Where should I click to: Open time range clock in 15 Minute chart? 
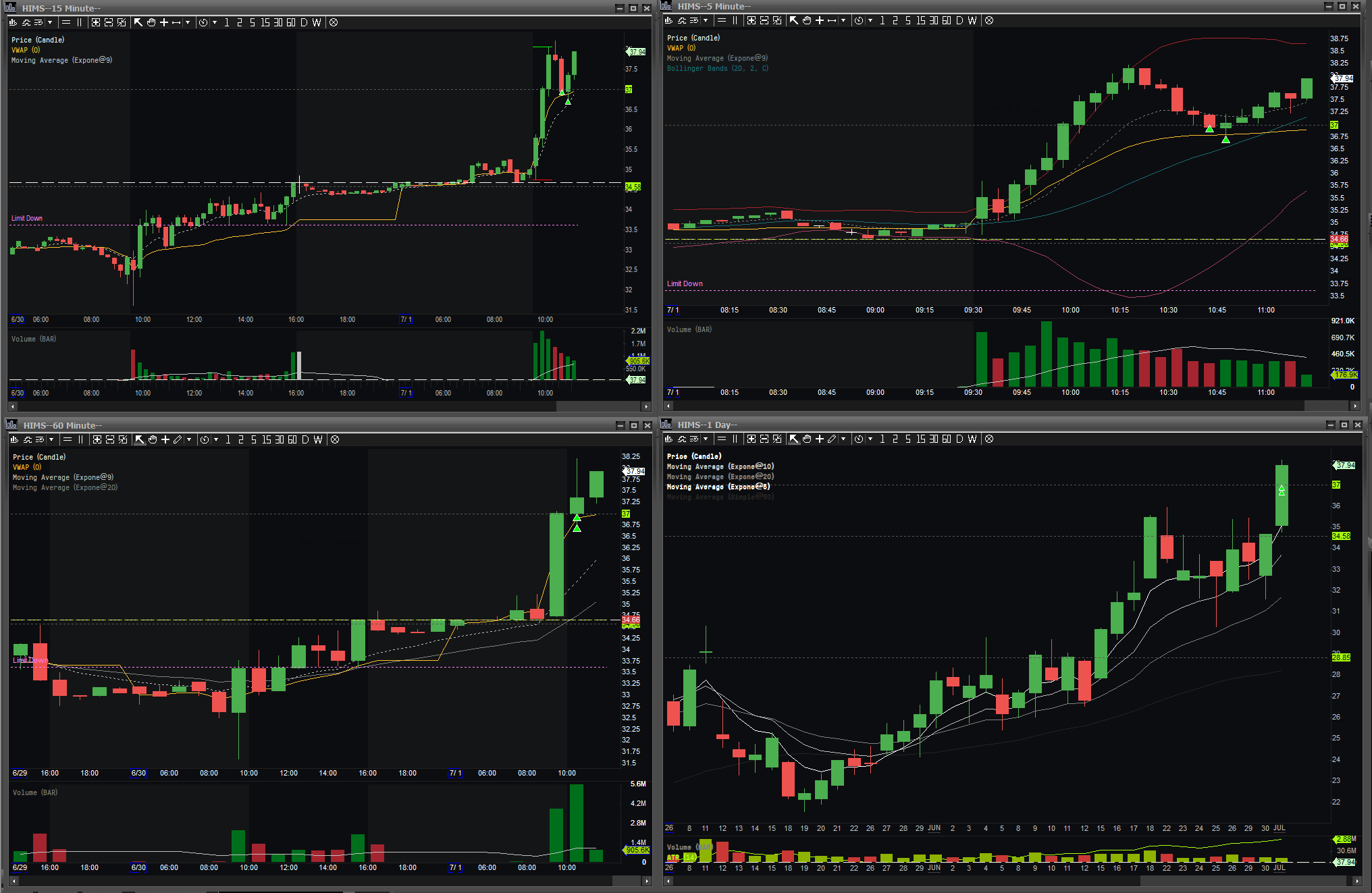203,22
